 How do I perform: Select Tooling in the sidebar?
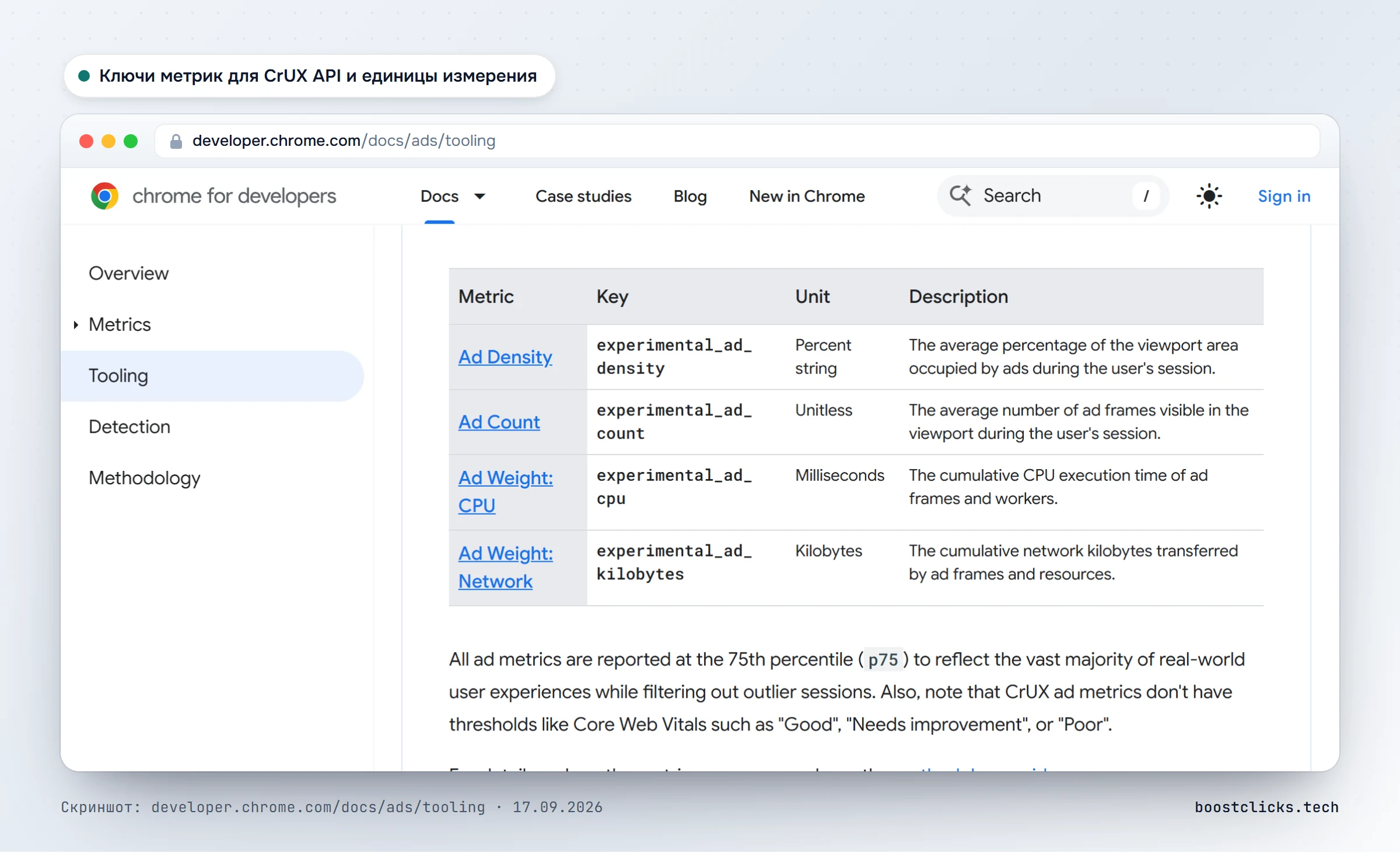click(212, 376)
